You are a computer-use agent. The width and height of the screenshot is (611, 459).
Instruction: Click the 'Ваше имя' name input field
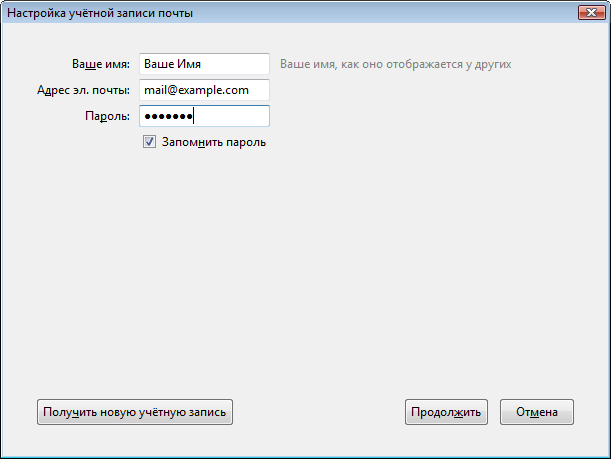tap(204, 64)
